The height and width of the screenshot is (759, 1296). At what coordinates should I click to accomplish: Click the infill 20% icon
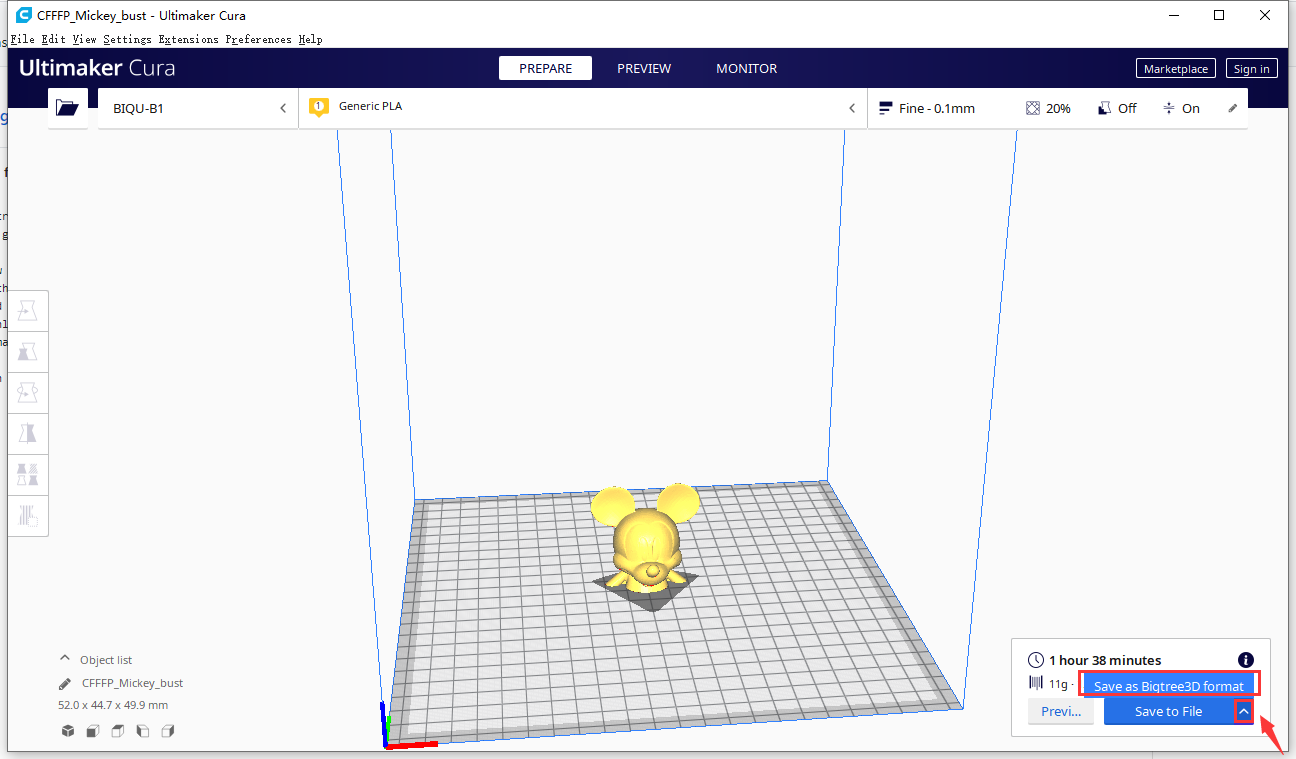pyautogui.click(x=1033, y=108)
